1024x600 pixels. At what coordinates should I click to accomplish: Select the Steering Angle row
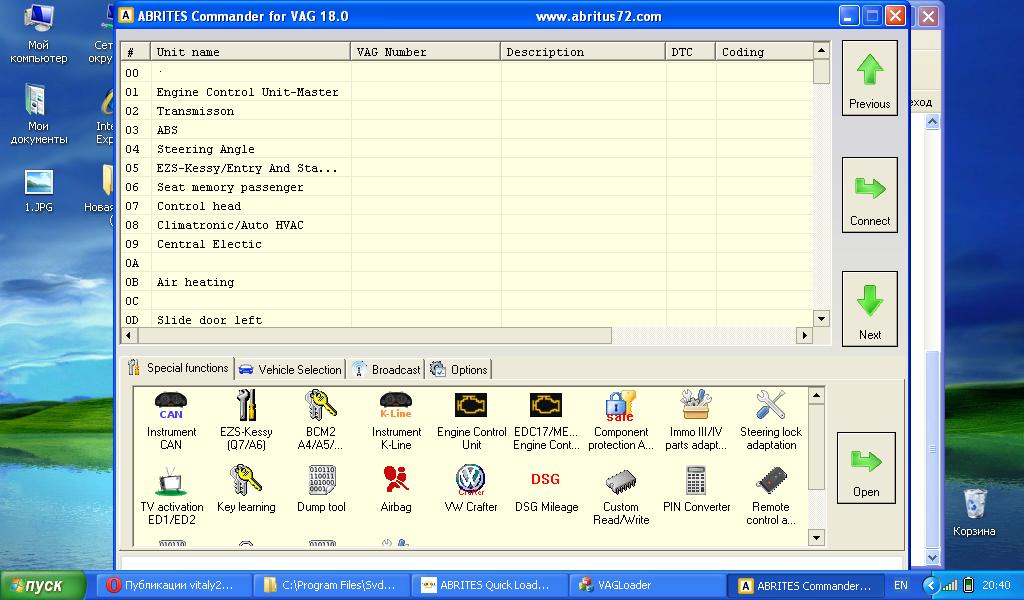(467, 149)
